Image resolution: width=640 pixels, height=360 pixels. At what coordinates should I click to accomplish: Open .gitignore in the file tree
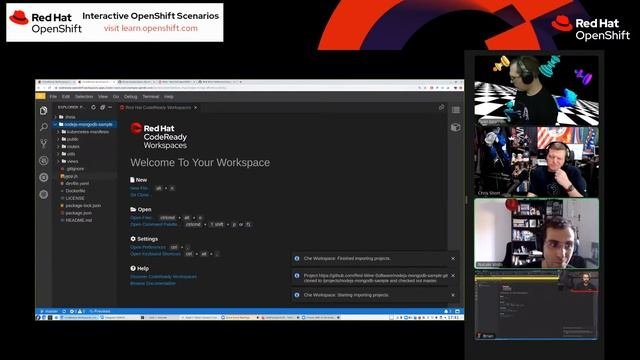point(75,169)
